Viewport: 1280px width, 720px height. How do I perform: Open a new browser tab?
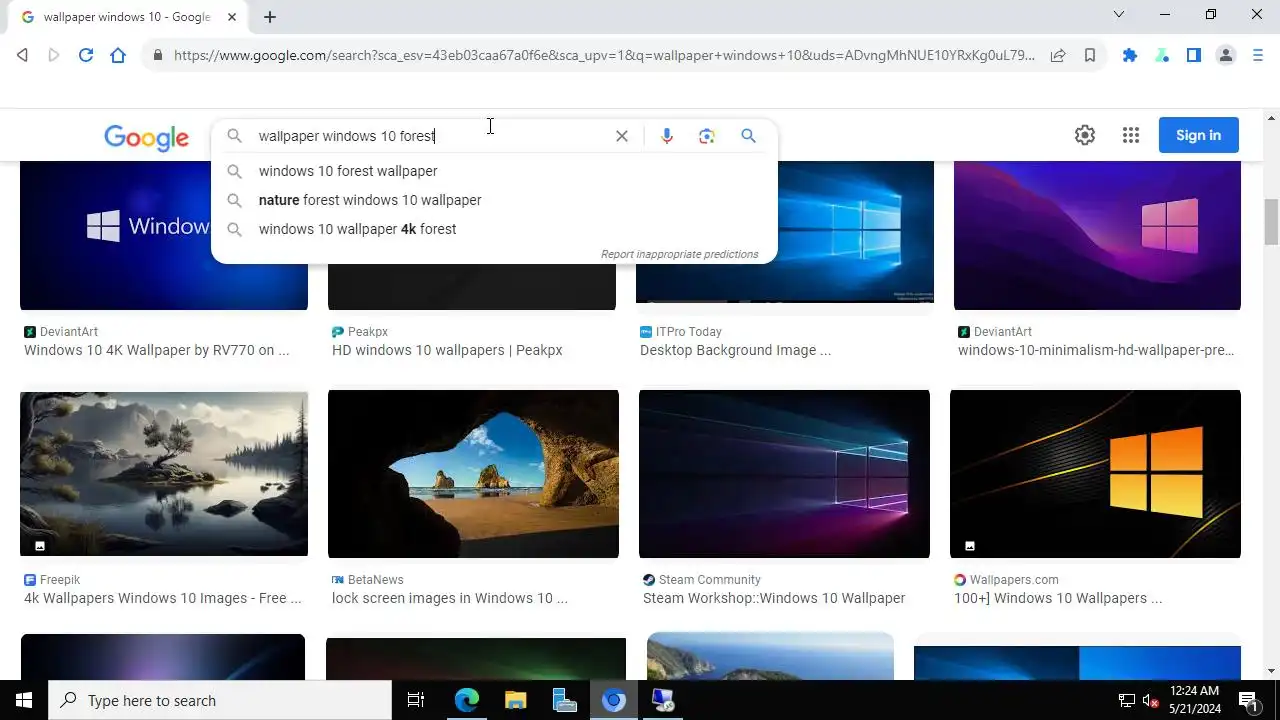[270, 16]
